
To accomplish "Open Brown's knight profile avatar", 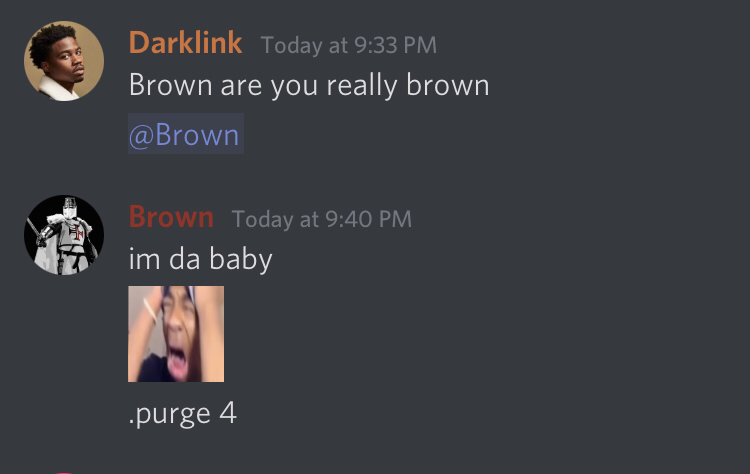I will tap(64, 235).
